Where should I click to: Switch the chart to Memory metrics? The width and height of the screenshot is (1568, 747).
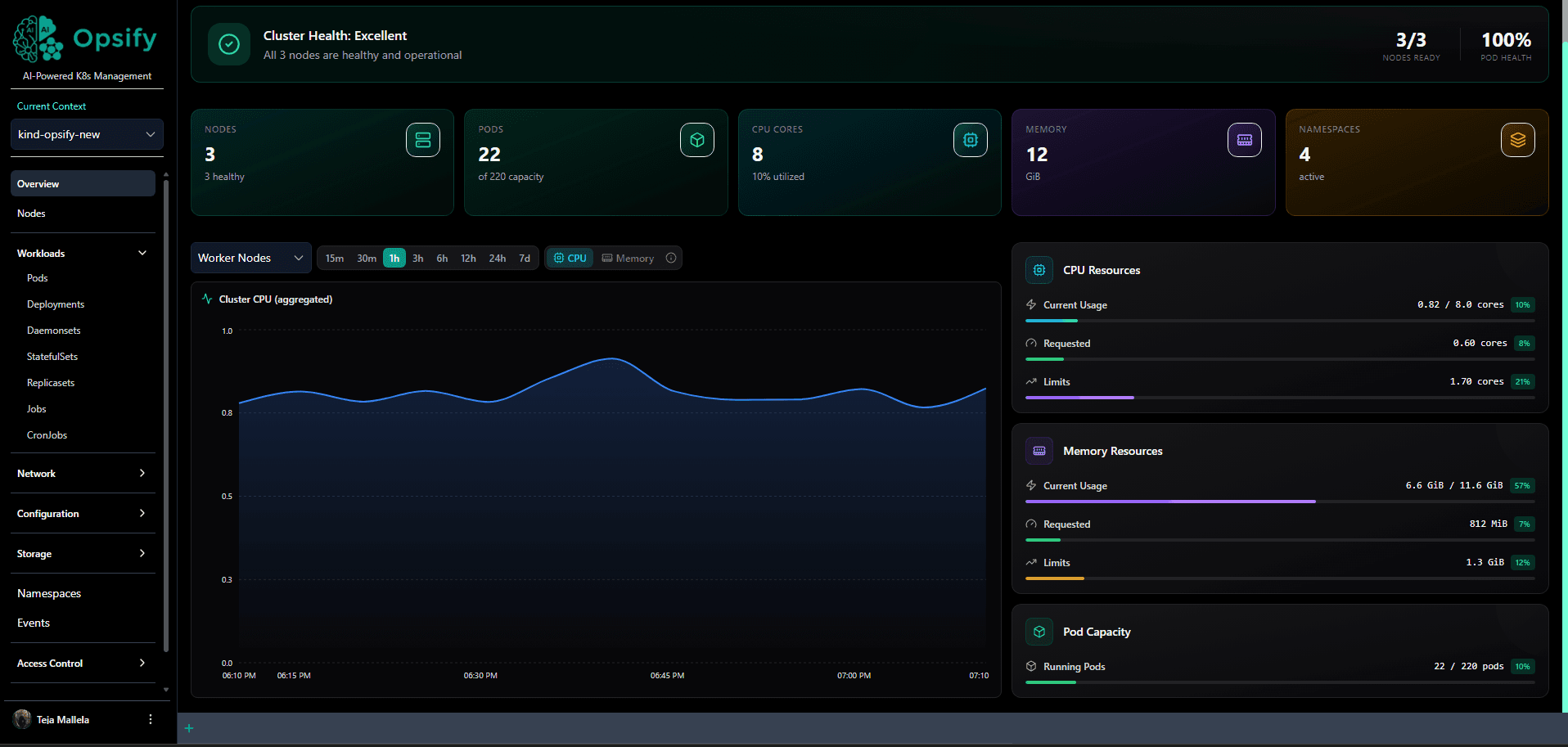(629, 258)
